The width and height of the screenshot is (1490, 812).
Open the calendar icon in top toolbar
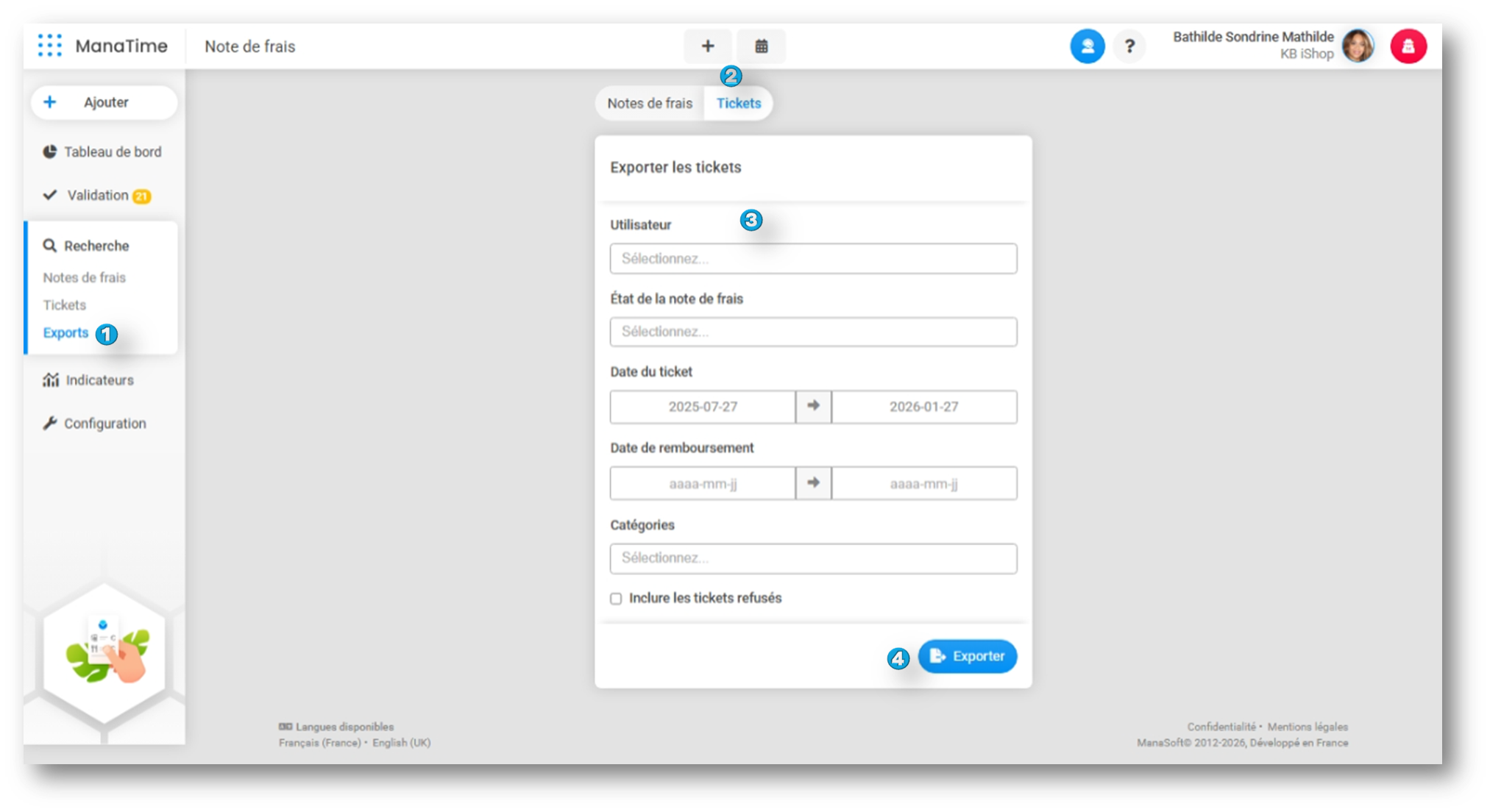[x=762, y=46]
